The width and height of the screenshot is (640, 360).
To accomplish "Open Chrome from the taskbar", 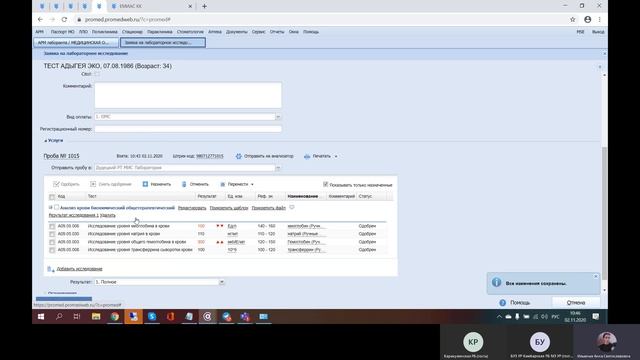I will pos(115,316).
